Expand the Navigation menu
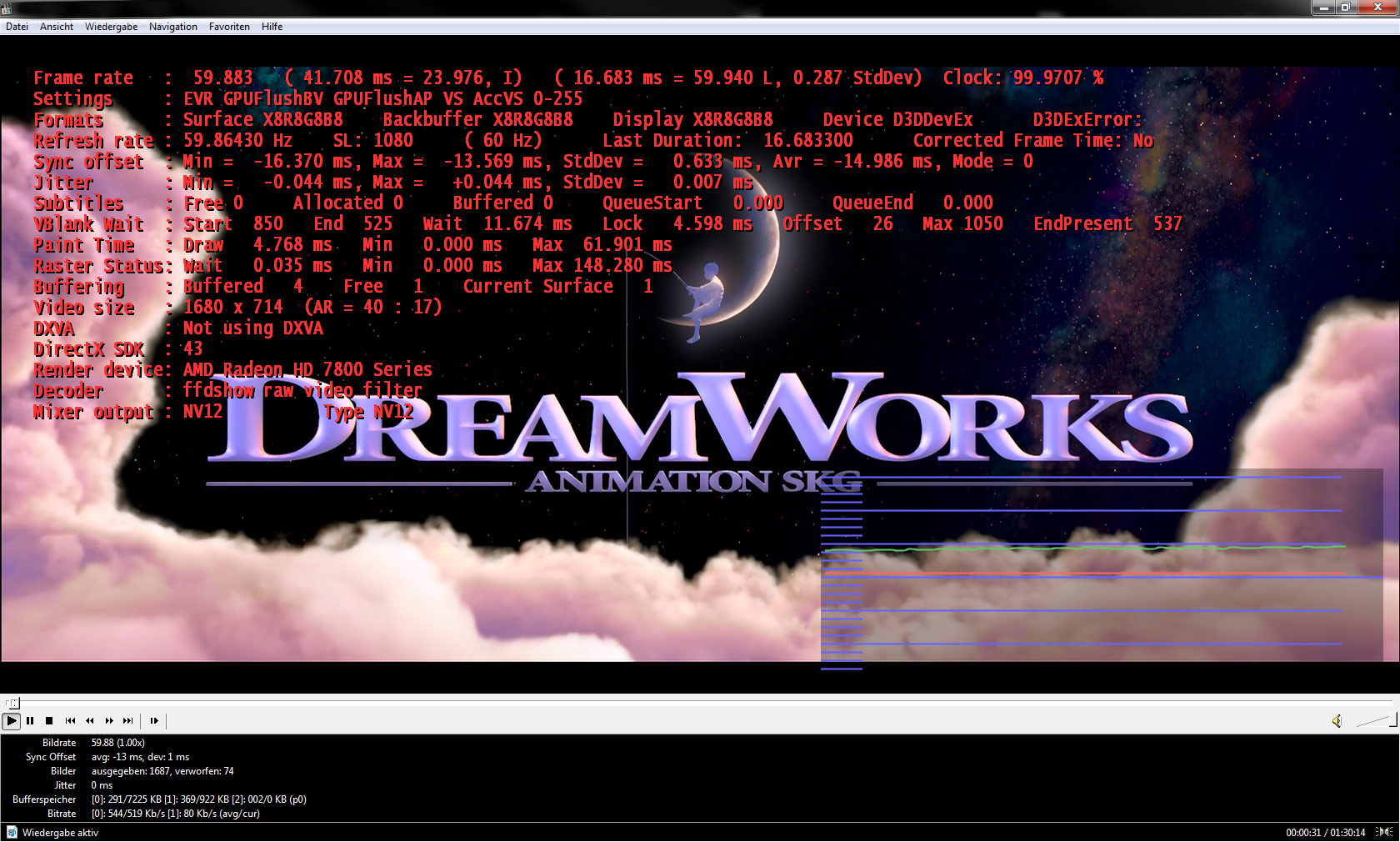Viewport: 1400px width, 842px height. point(173,27)
